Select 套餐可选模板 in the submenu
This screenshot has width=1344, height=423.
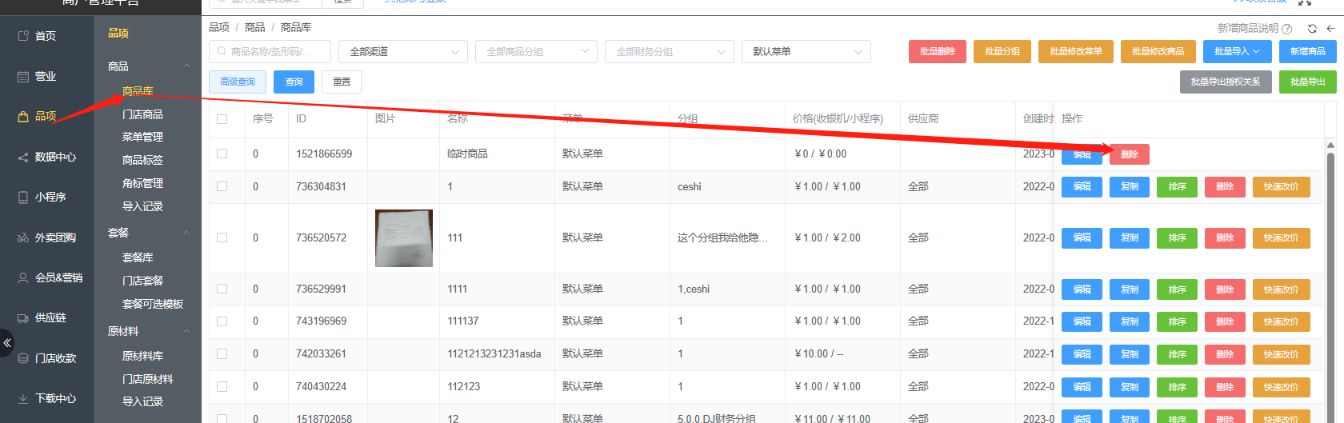click(153, 304)
